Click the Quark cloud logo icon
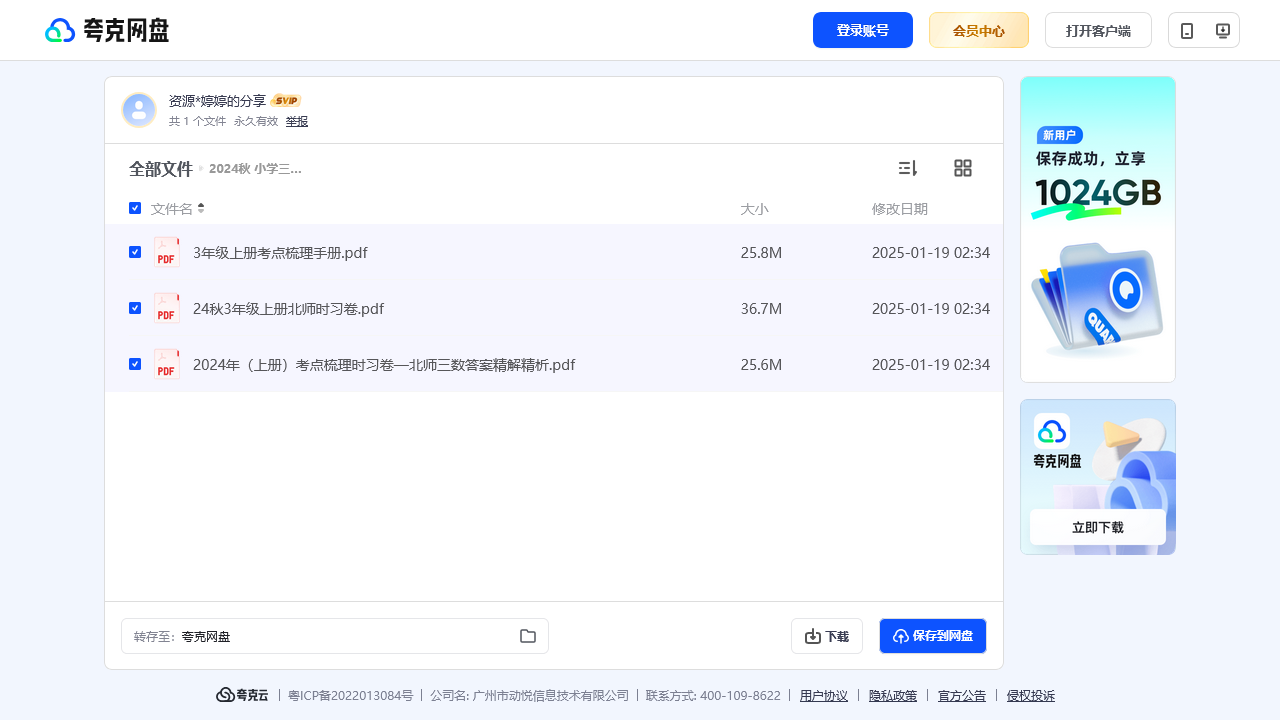The height and width of the screenshot is (720, 1280). click(x=60, y=30)
